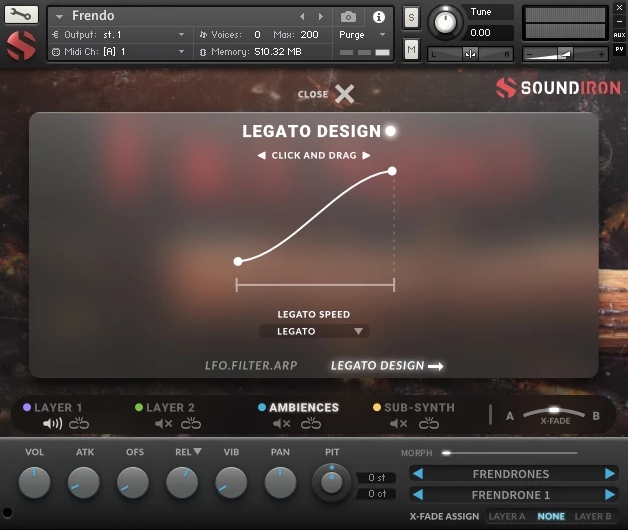Click the Morph slider
Screen dimensions: 628x530
point(509,453)
